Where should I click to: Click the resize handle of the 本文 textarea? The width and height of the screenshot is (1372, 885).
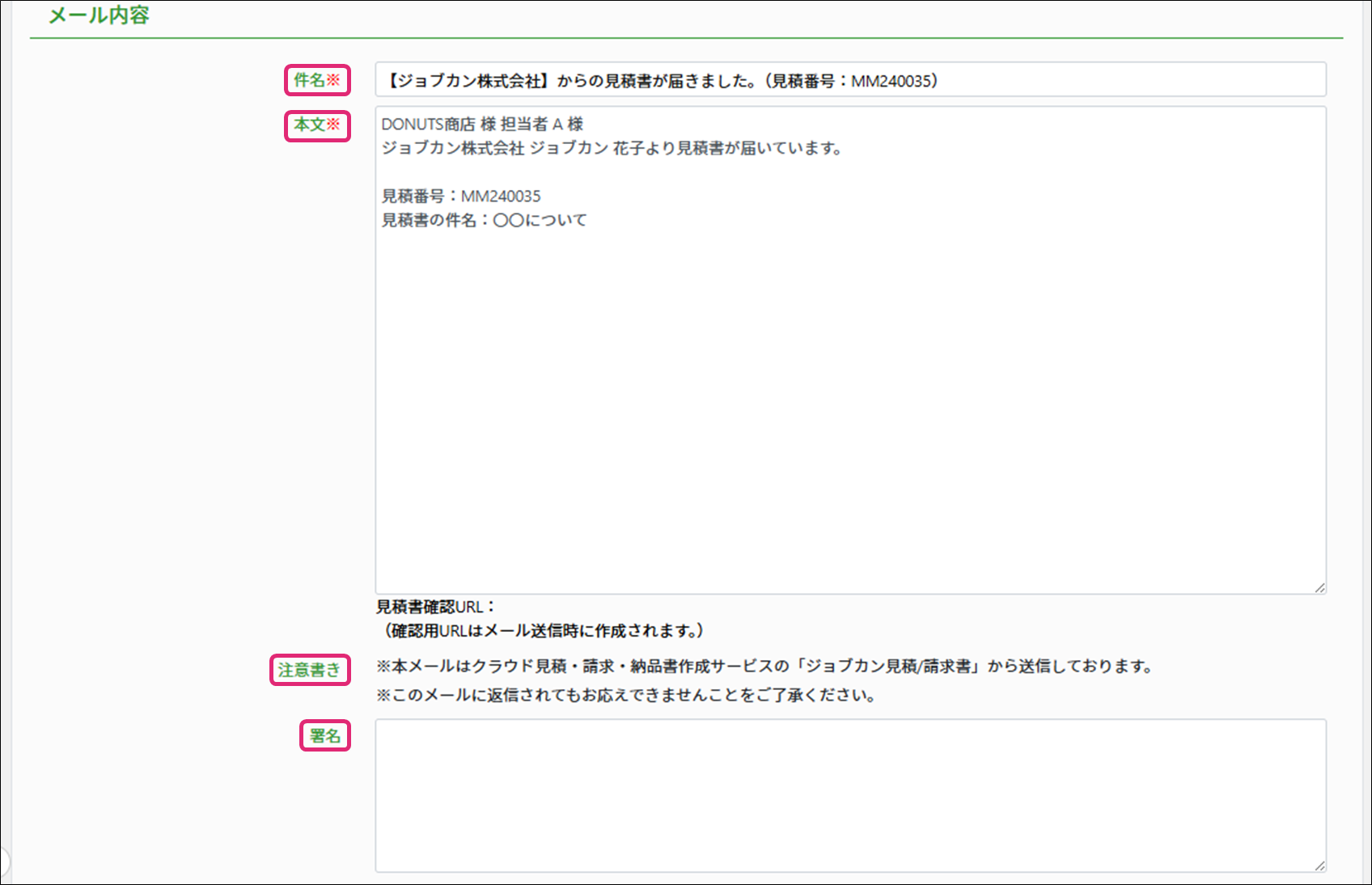pyautogui.click(x=1319, y=587)
